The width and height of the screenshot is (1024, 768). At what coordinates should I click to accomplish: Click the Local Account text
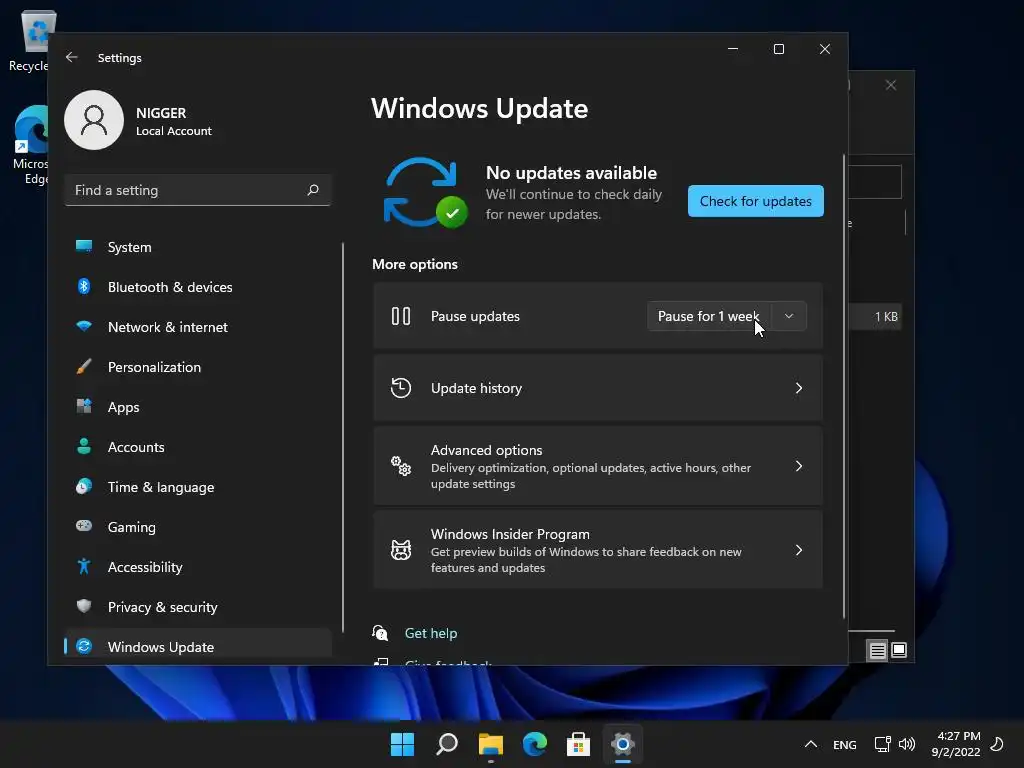[x=174, y=131]
